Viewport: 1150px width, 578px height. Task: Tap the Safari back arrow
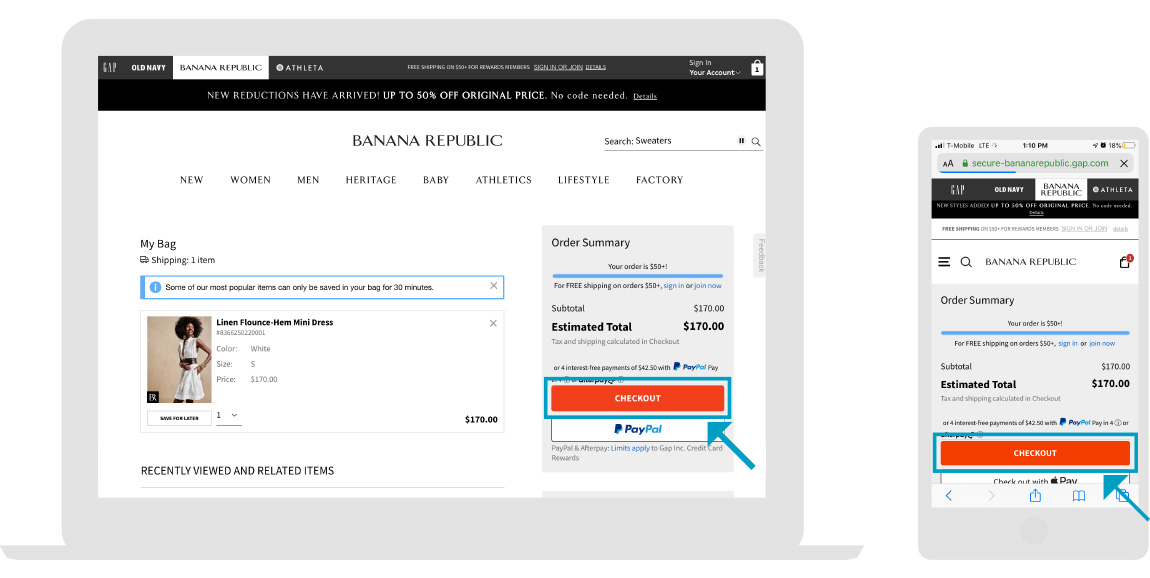tap(948, 496)
